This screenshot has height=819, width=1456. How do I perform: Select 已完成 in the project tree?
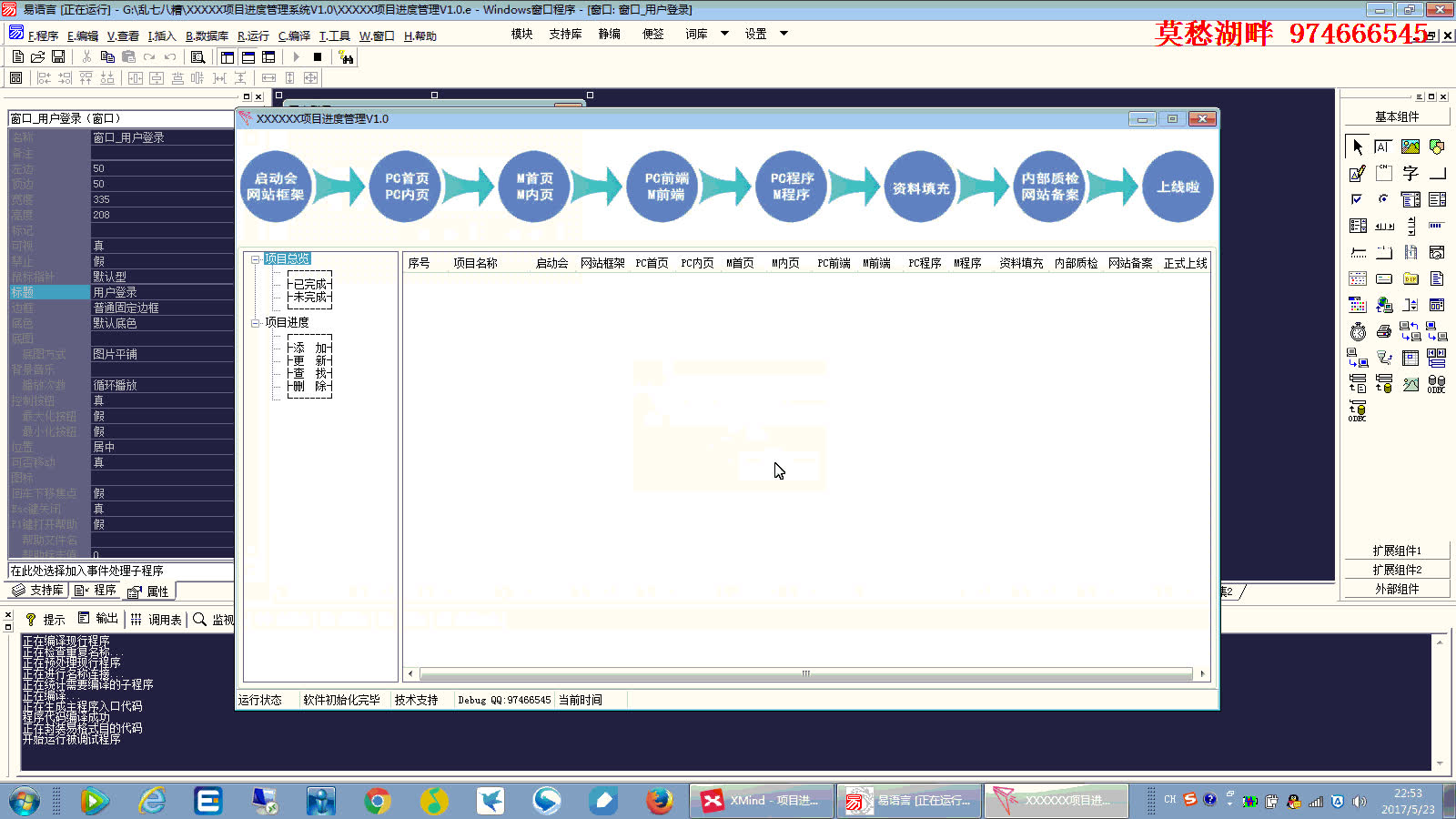(310, 284)
